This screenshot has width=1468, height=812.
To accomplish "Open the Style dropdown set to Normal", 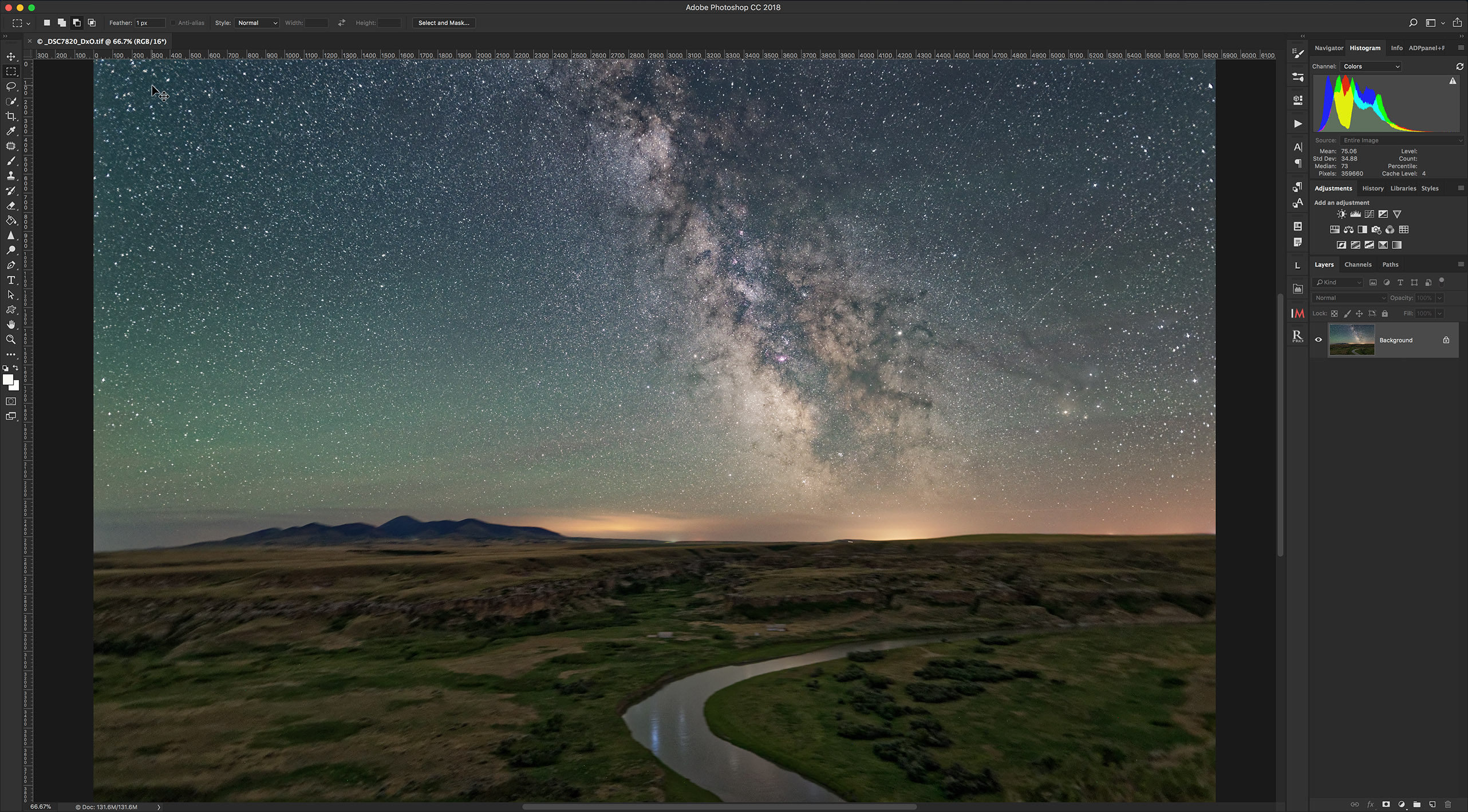I will pyautogui.click(x=257, y=23).
